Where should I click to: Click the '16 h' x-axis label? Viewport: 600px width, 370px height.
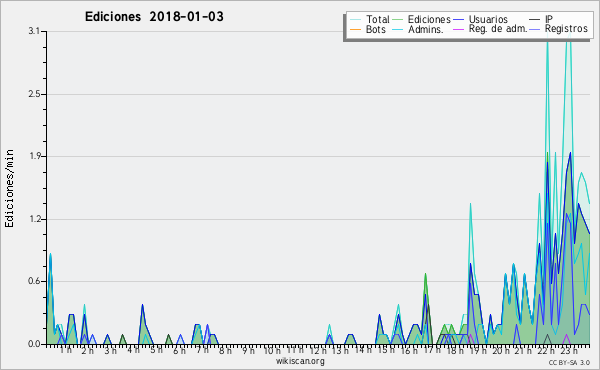(409, 351)
